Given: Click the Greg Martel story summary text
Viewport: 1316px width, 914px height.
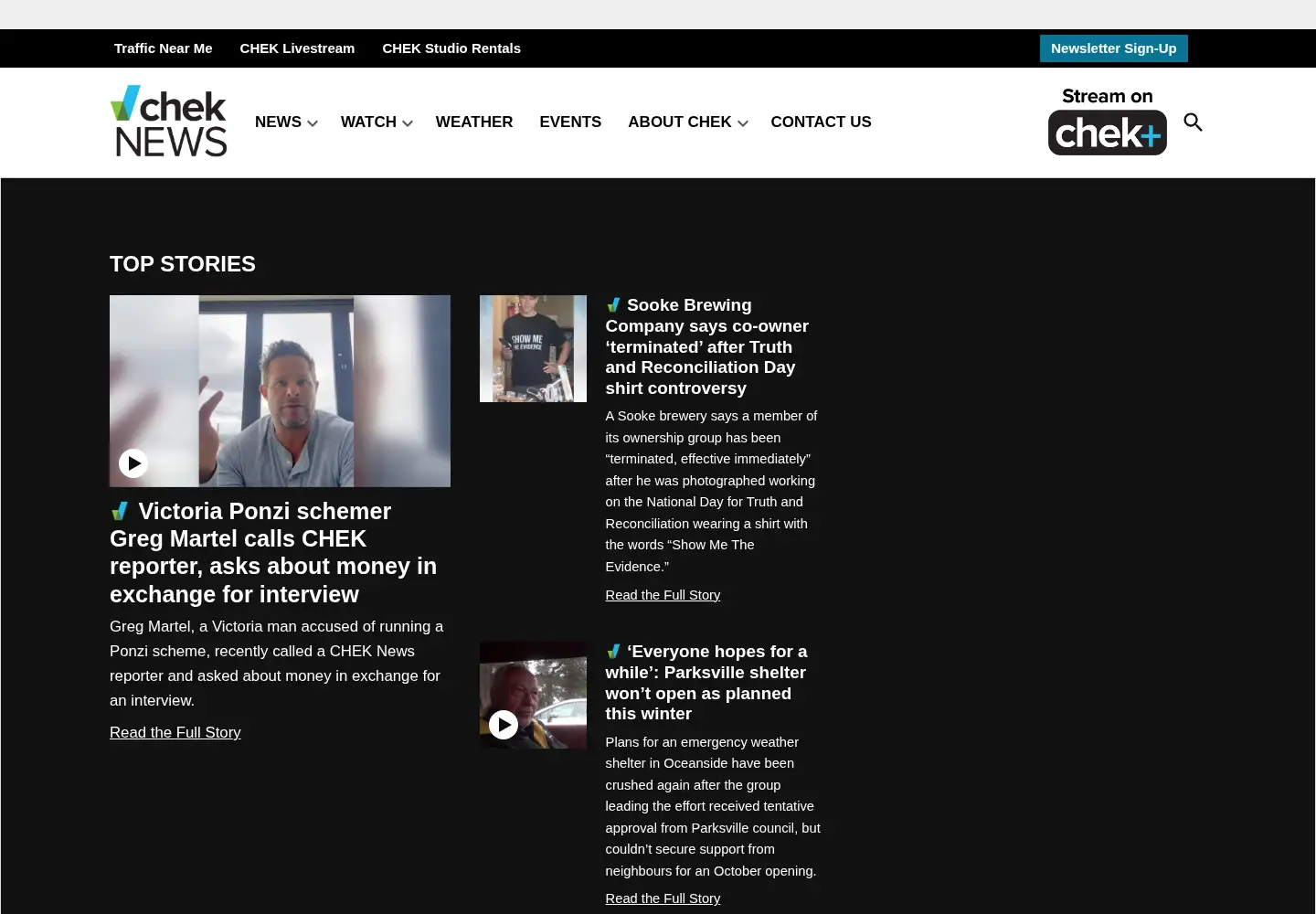Looking at the screenshot, I should [x=277, y=664].
